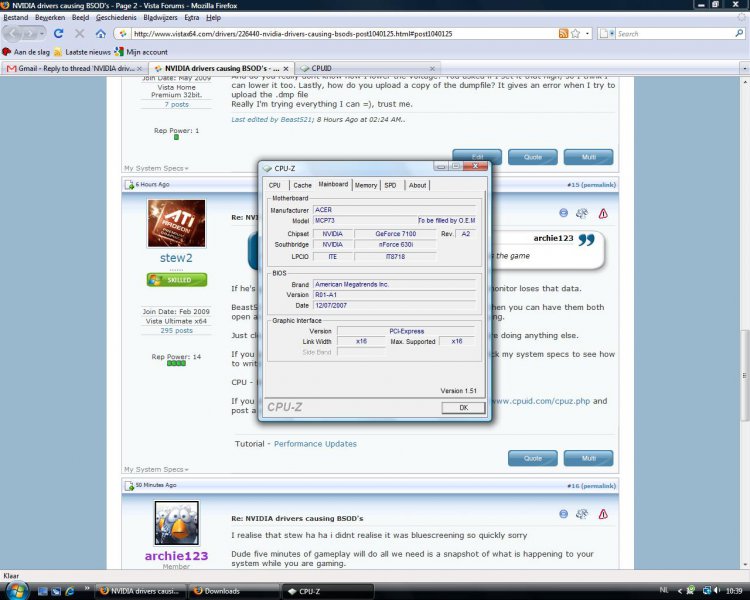Screen dimensions: 750x600
Task: Click Aan de slag bookmark
Action: click(x=26, y=52)
